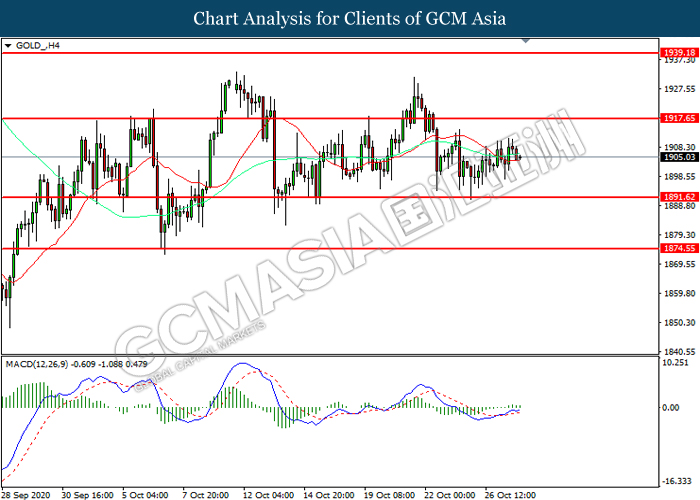This screenshot has height=500, width=700.
Task: Click the chart shift triangle marker at top
Action: click(526, 41)
